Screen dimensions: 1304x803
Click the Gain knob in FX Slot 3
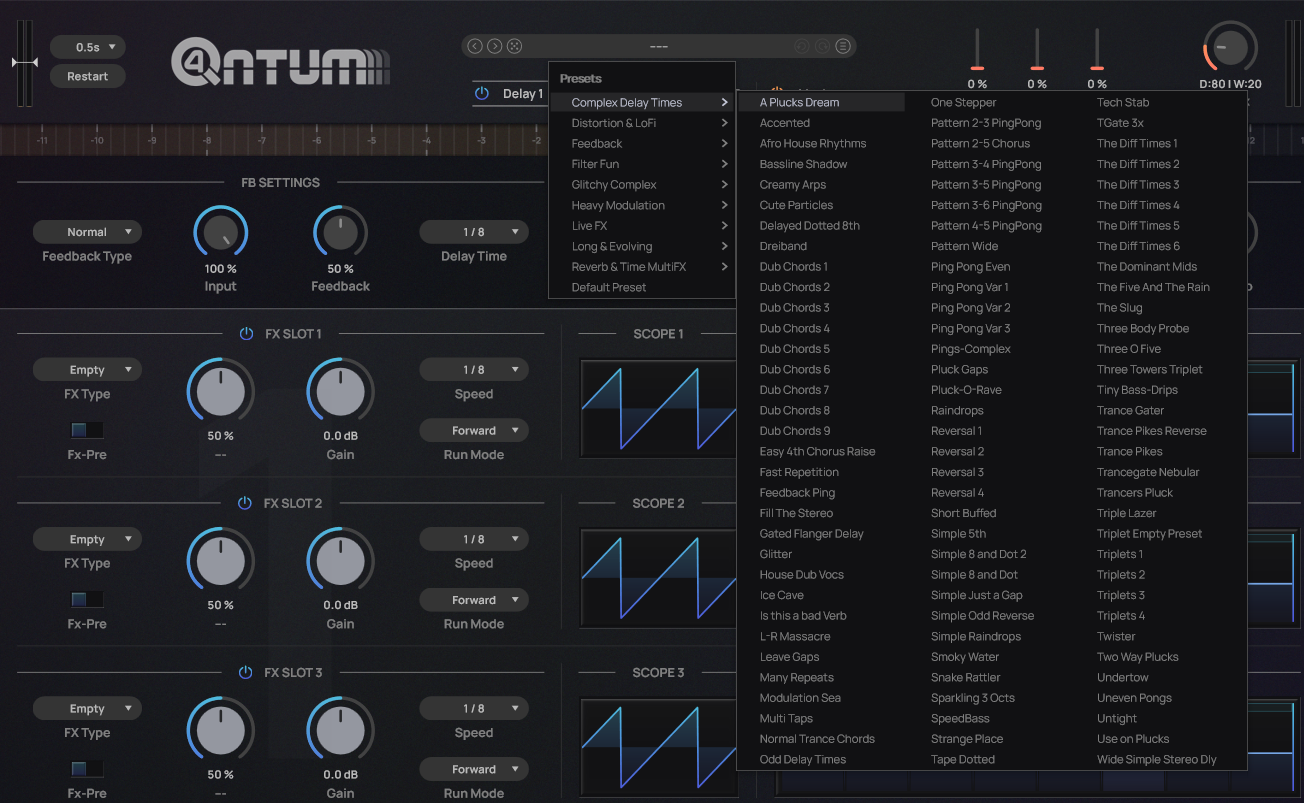(340, 729)
